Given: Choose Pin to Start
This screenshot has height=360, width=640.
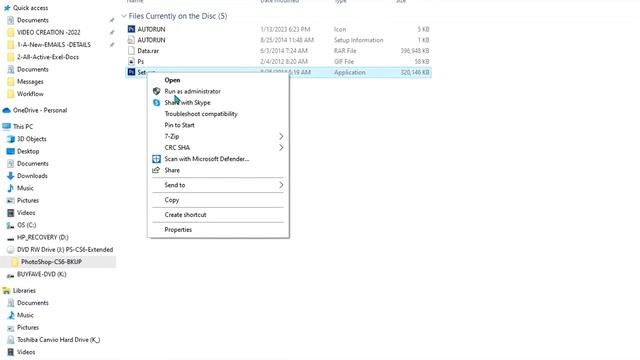Looking at the screenshot, I should [179, 125].
